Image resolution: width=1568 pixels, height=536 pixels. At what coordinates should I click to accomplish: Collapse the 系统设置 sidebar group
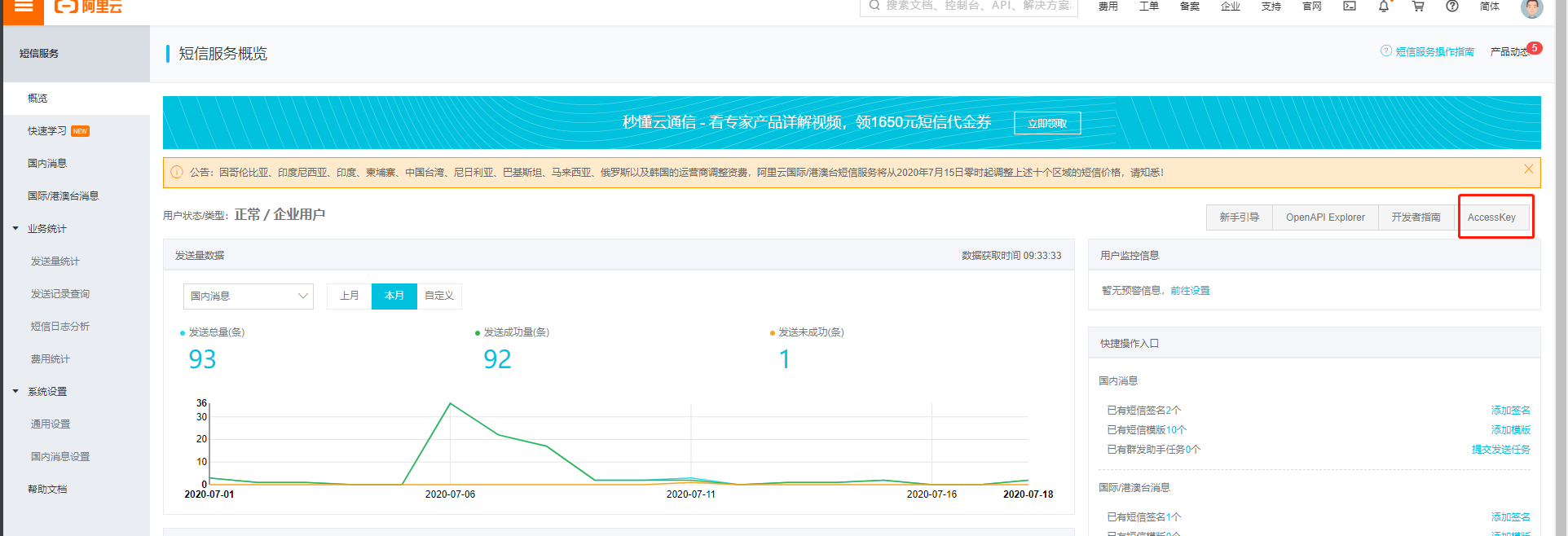click(x=15, y=391)
